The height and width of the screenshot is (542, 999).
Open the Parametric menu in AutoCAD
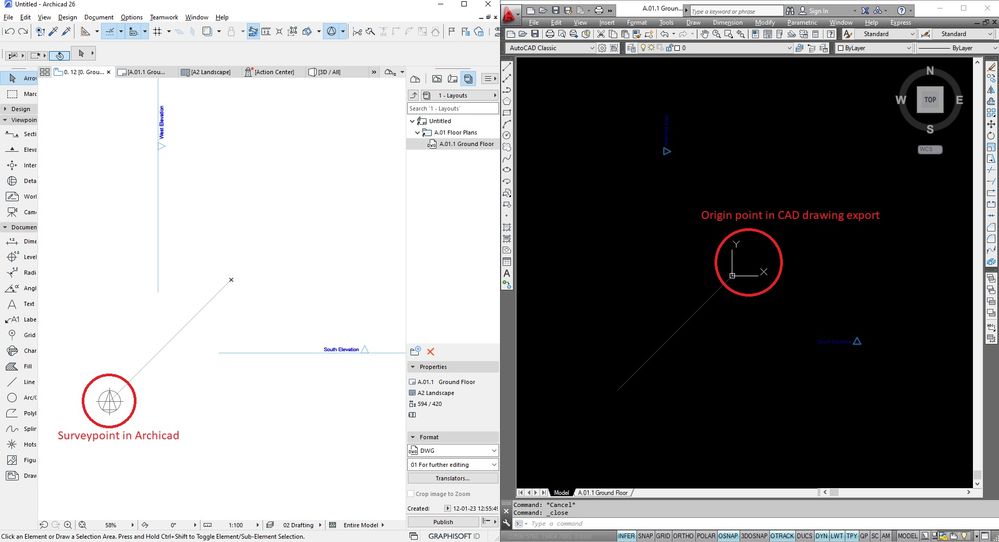(x=802, y=22)
